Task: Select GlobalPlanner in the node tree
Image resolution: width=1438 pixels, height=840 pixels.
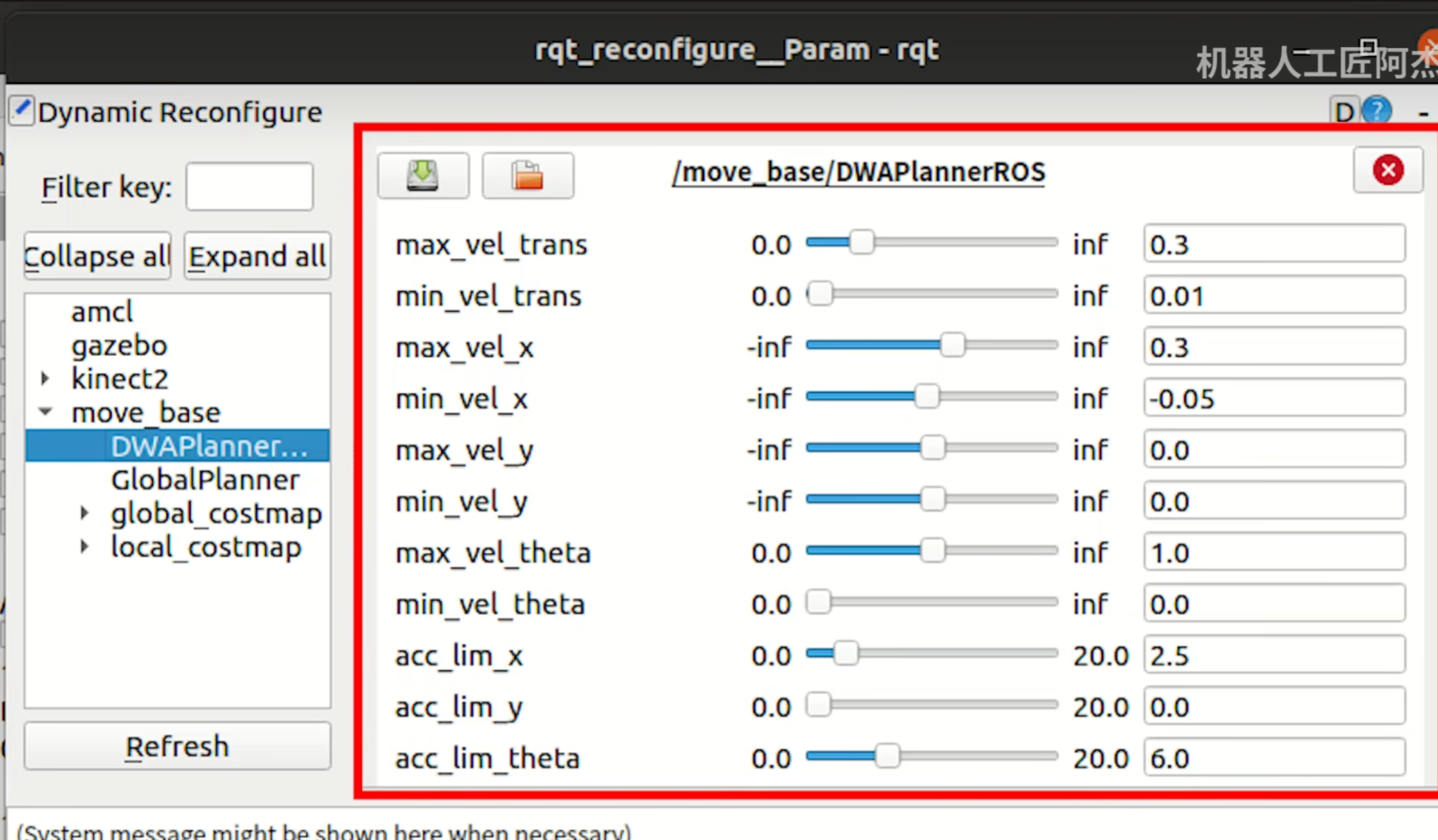Action: tap(205, 480)
